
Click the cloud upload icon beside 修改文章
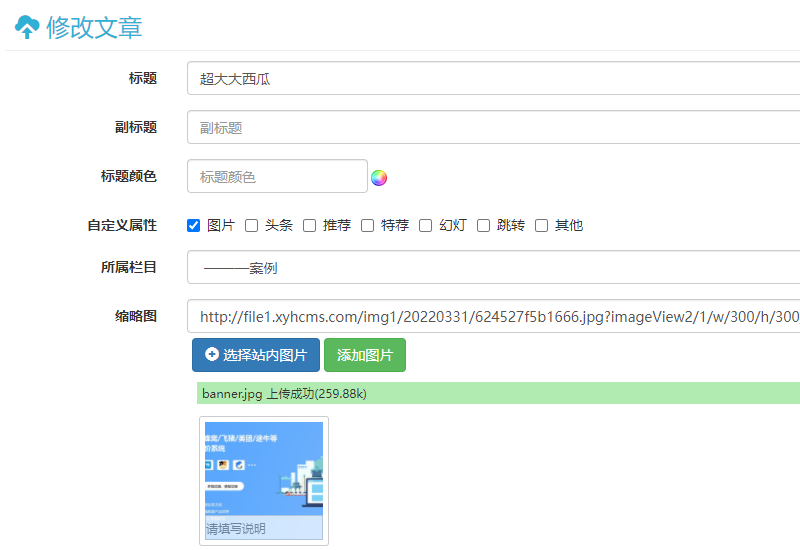[27, 26]
